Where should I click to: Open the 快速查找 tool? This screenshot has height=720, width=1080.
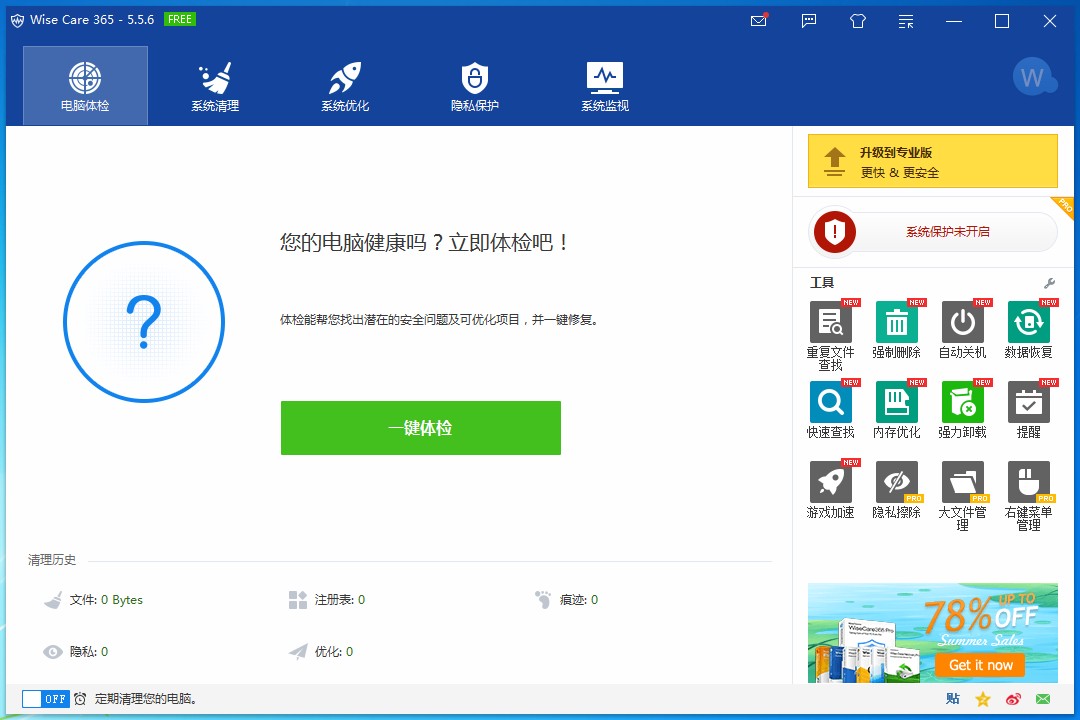(x=831, y=409)
